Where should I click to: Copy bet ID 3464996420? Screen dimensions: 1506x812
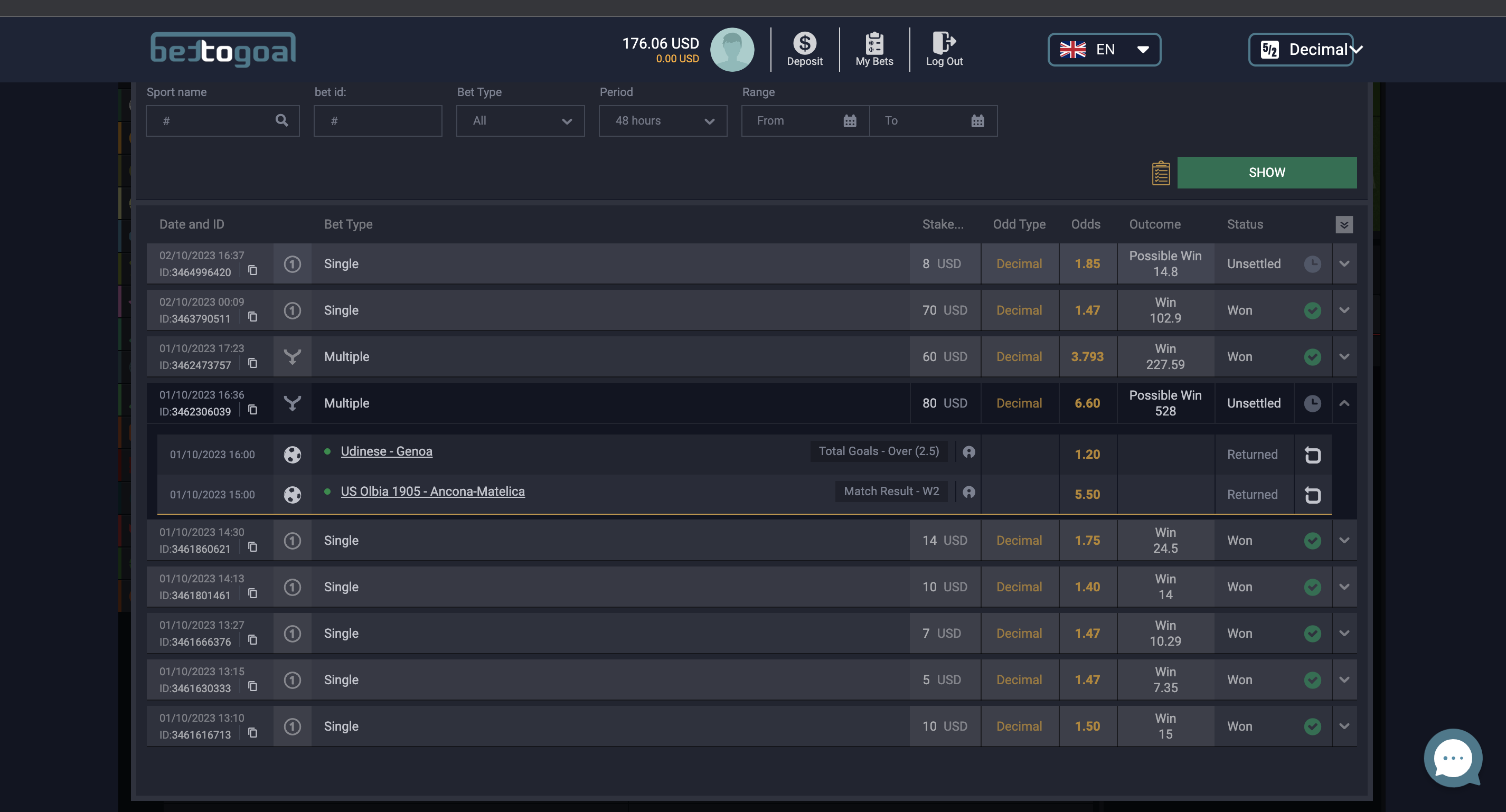point(252,271)
